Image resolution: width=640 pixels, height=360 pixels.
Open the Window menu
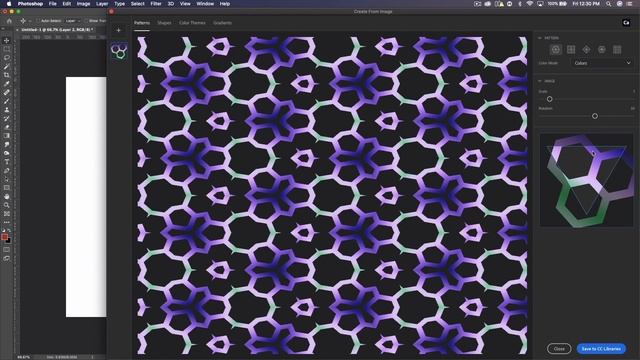[x=205, y=4]
